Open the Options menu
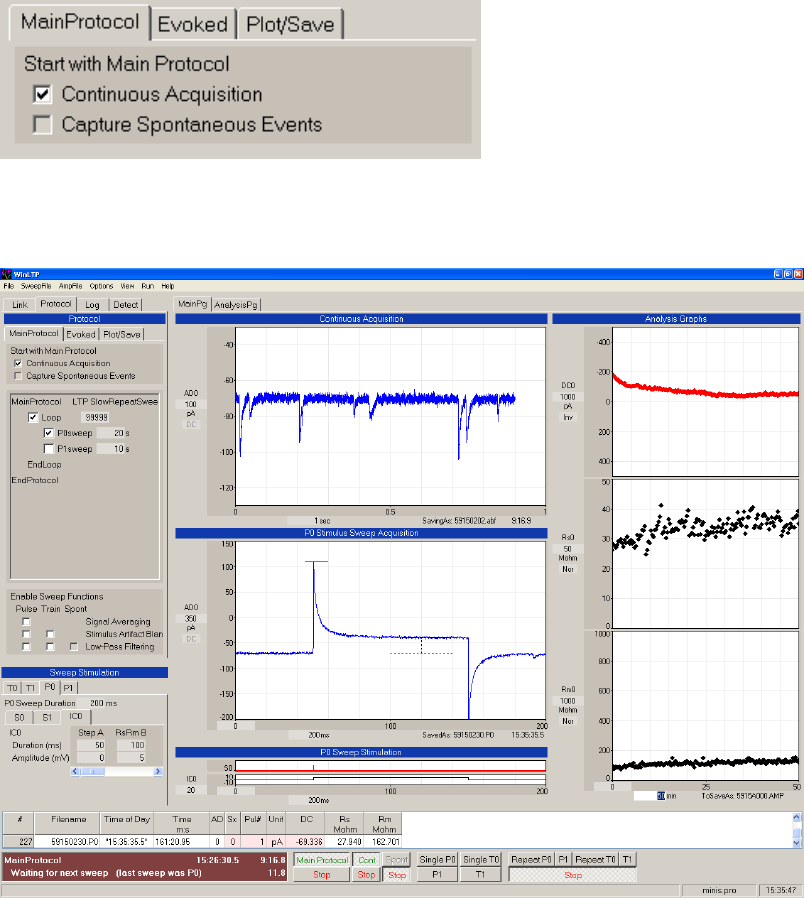Screen dimensions: 804x898 coord(102,286)
